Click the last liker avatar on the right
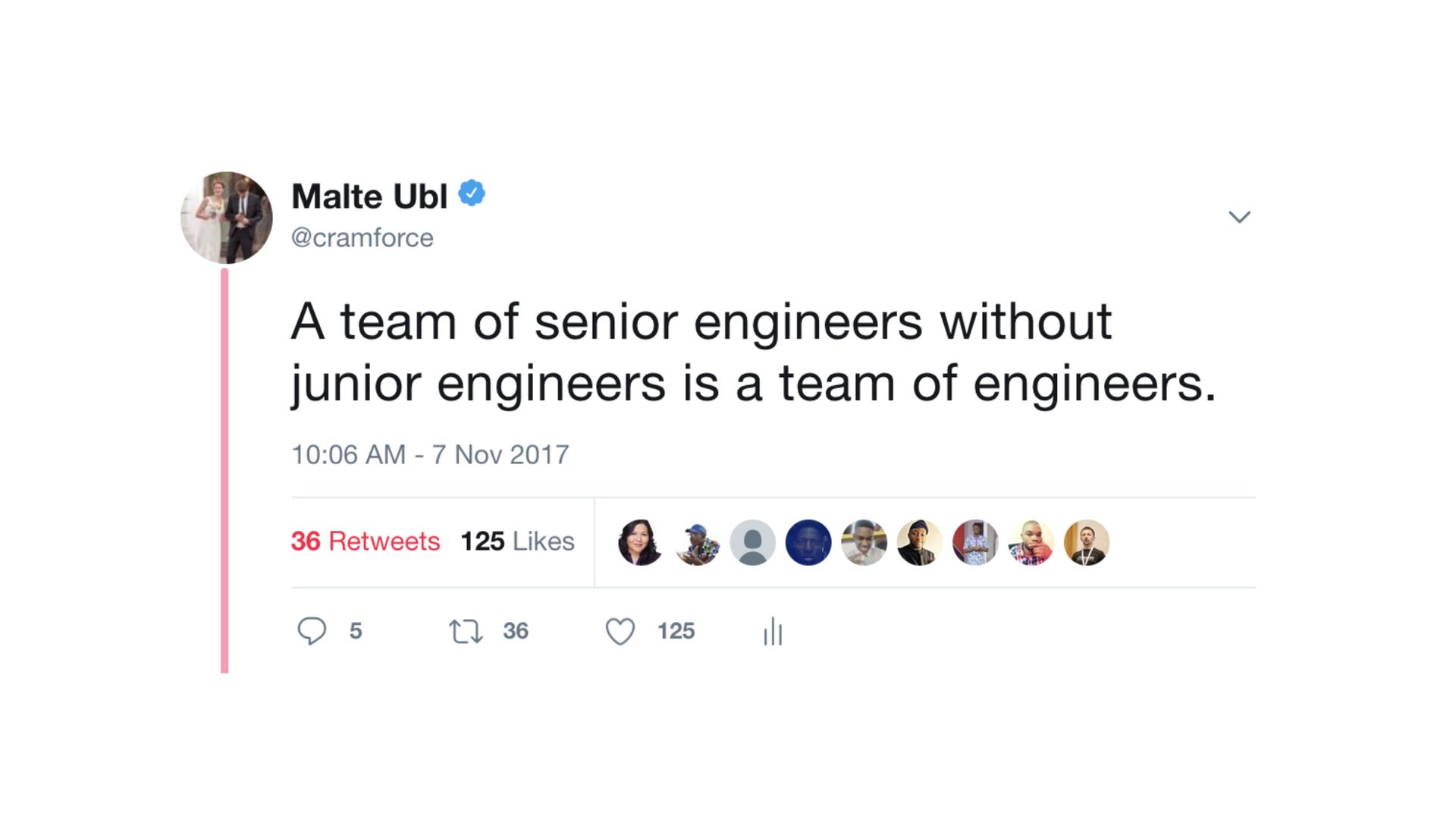Image resolution: width=1456 pixels, height=819 pixels. point(1087,541)
